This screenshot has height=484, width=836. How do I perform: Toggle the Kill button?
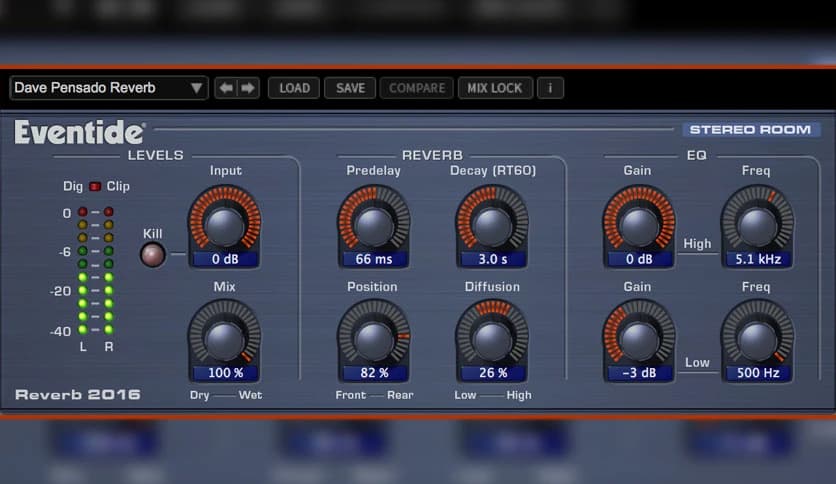pos(152,255)
